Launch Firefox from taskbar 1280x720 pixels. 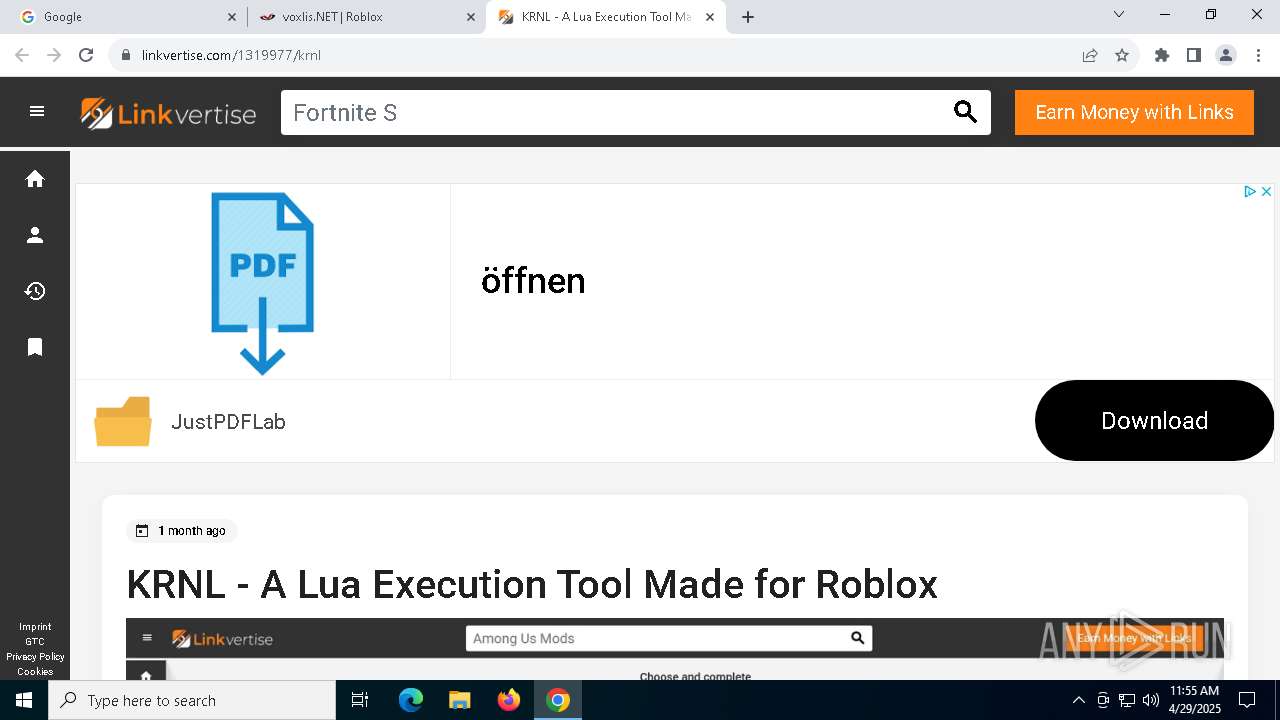tap(509, 700)
